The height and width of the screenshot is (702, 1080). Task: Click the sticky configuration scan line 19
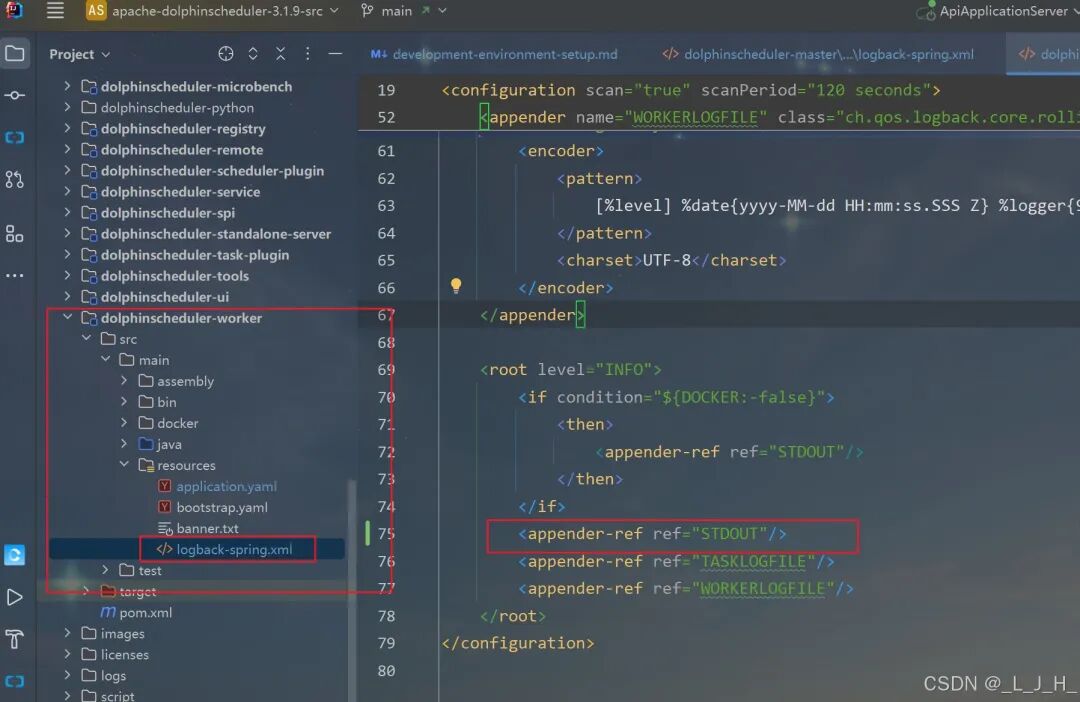pyautogui.click(x=691, y=90)
